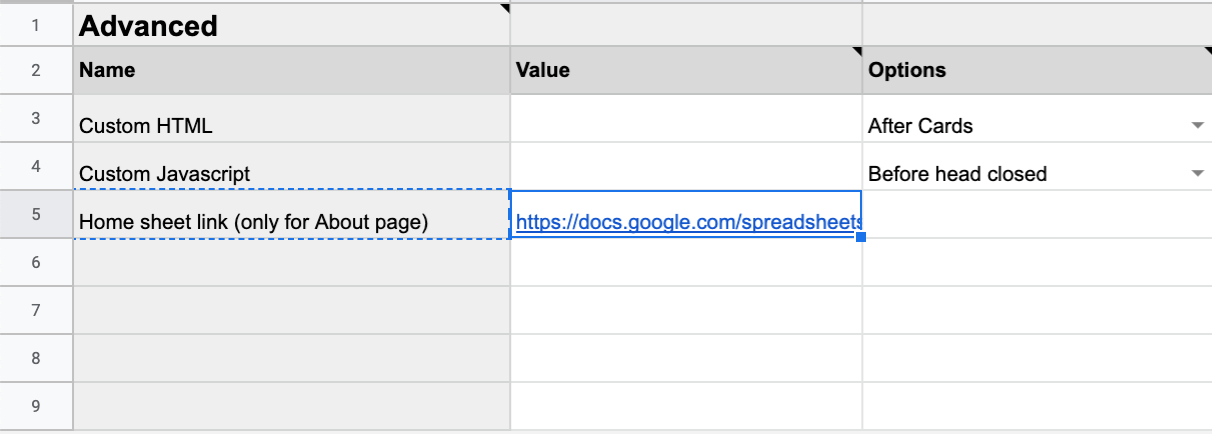Select the Custom Javascript cell
The height and width of the screenshot is (434, 1212).
[291, 166]
